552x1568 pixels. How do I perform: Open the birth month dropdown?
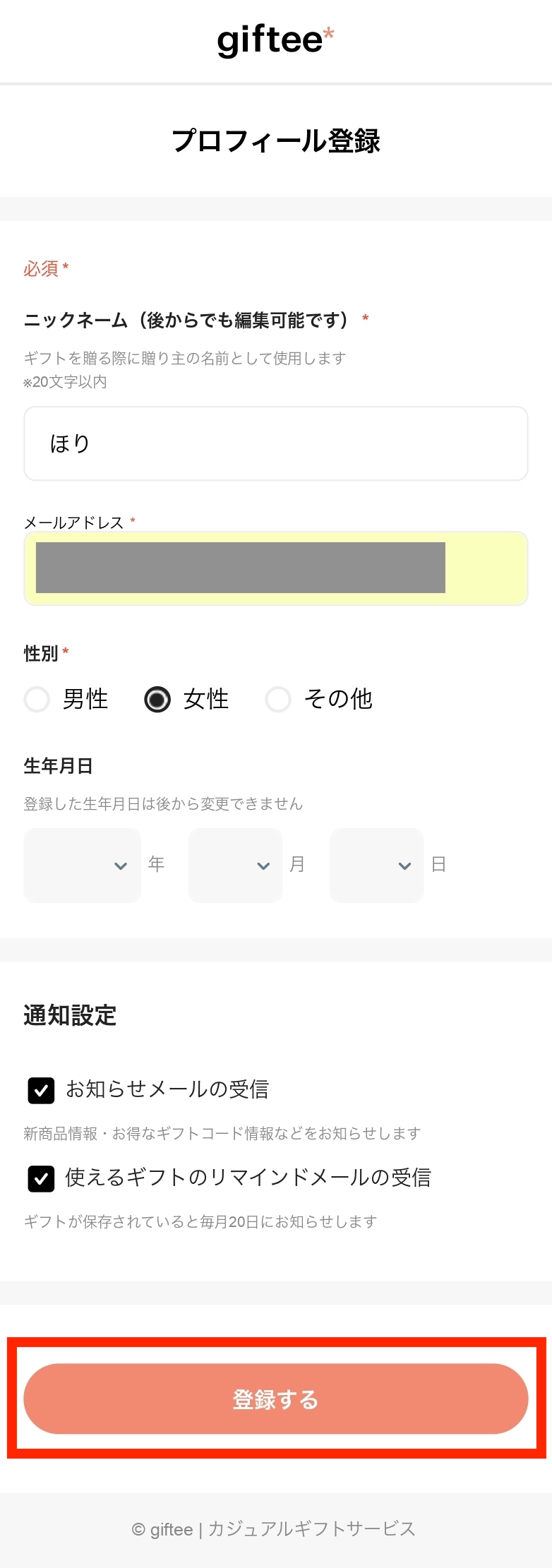(235, 865)
